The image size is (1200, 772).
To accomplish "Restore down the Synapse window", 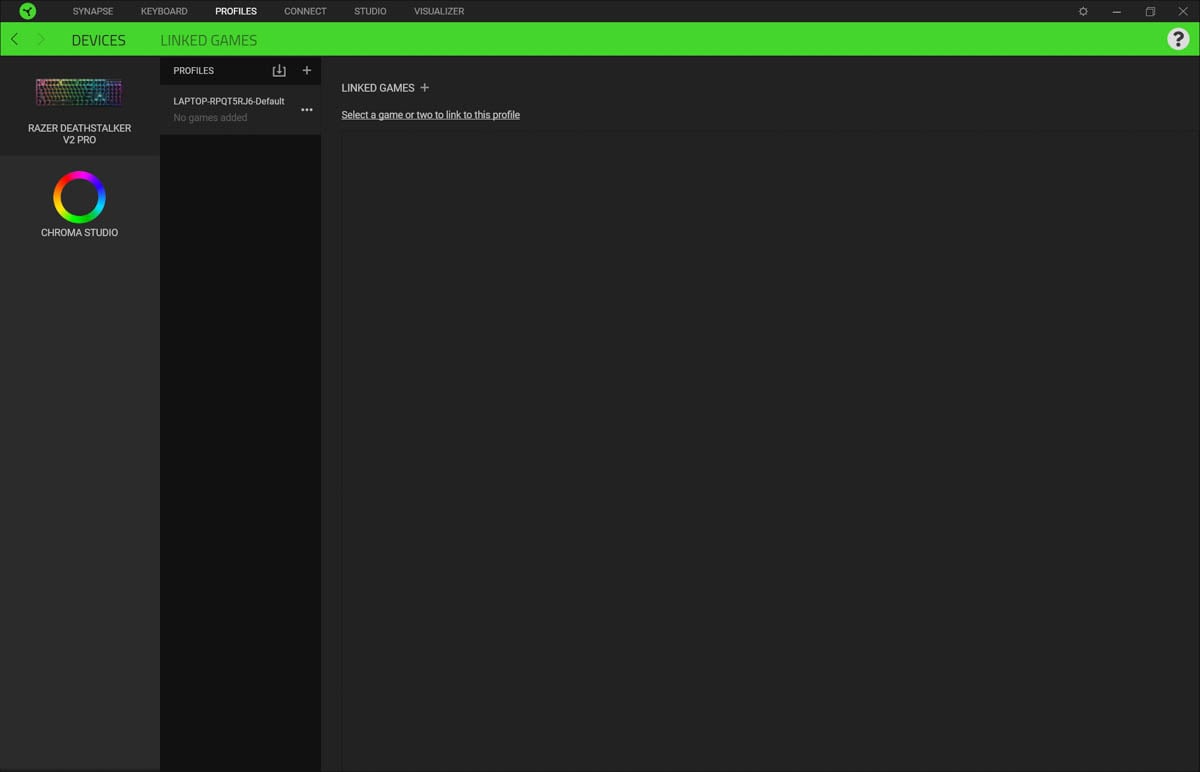I will [x=1150, y=11].
